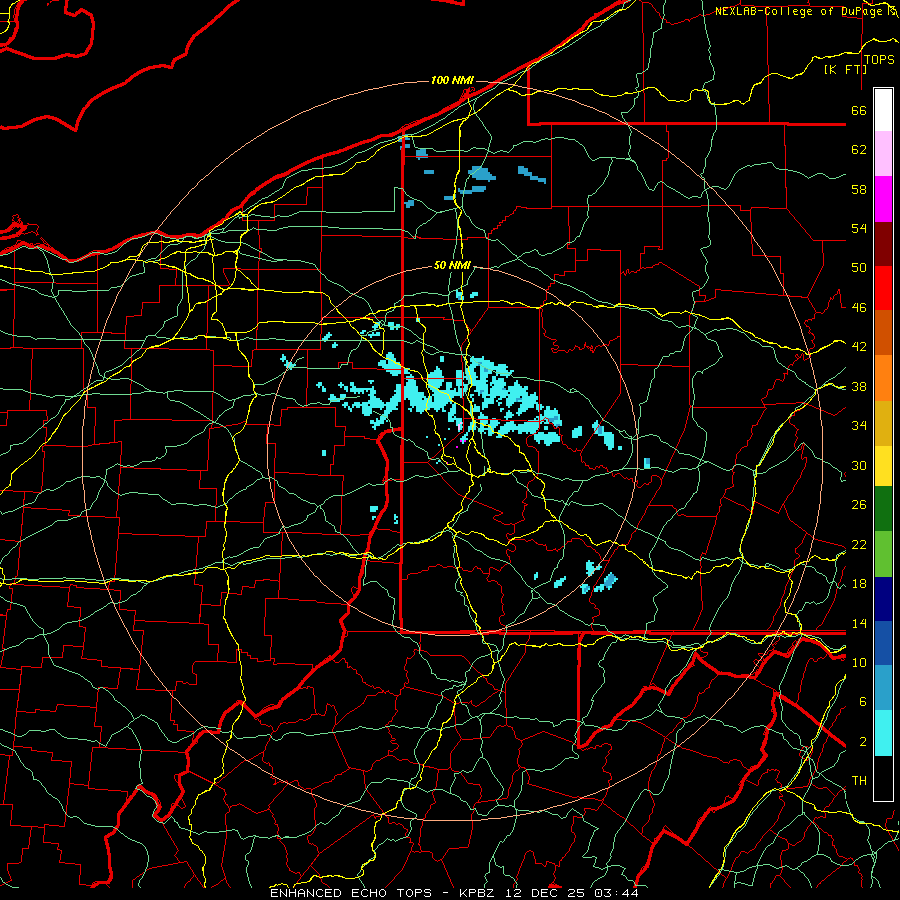Click the legend value 58
900x900 pixels.
(x=859, y=189)
